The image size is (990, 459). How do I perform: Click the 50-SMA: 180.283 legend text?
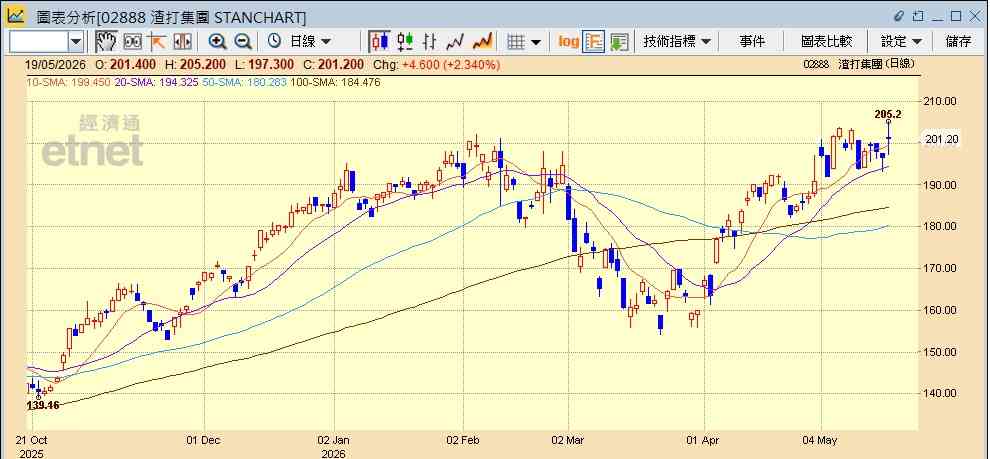coord(243,82)
